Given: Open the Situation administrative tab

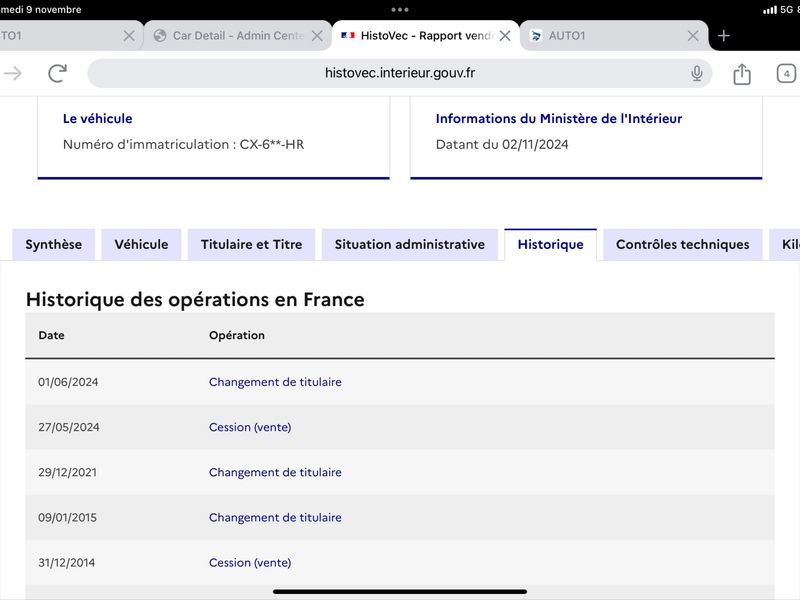Looking at the screenshot, I should pos(410,244).
